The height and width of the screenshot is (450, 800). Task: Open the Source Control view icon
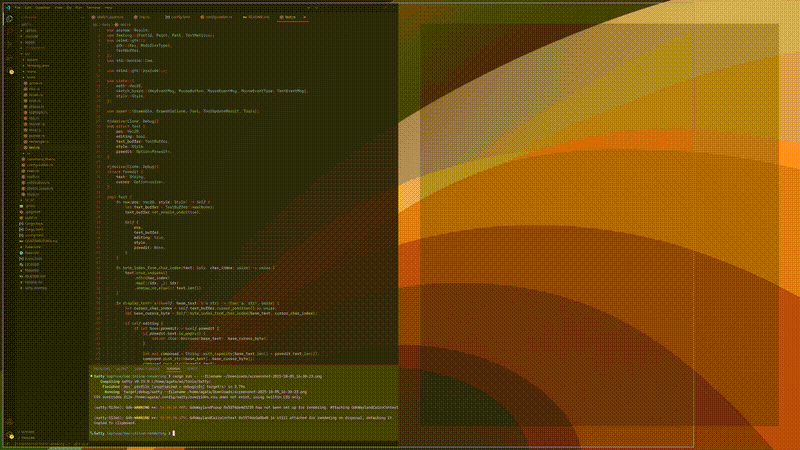point(9,44)
